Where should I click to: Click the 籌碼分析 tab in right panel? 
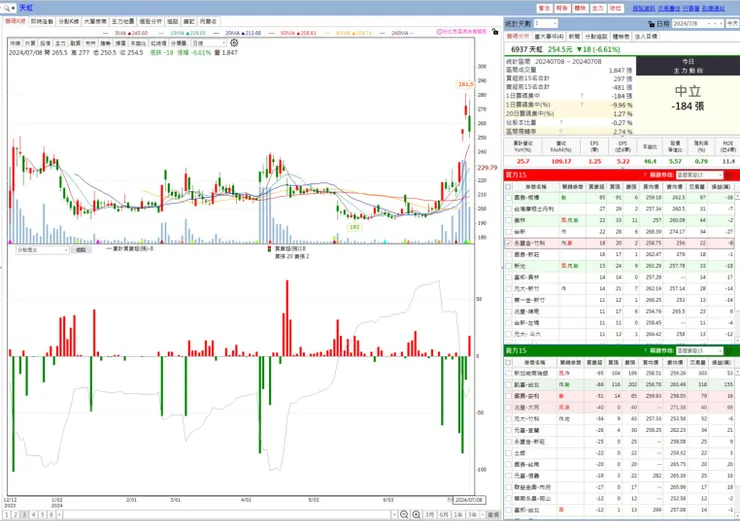tap(518, 36)
